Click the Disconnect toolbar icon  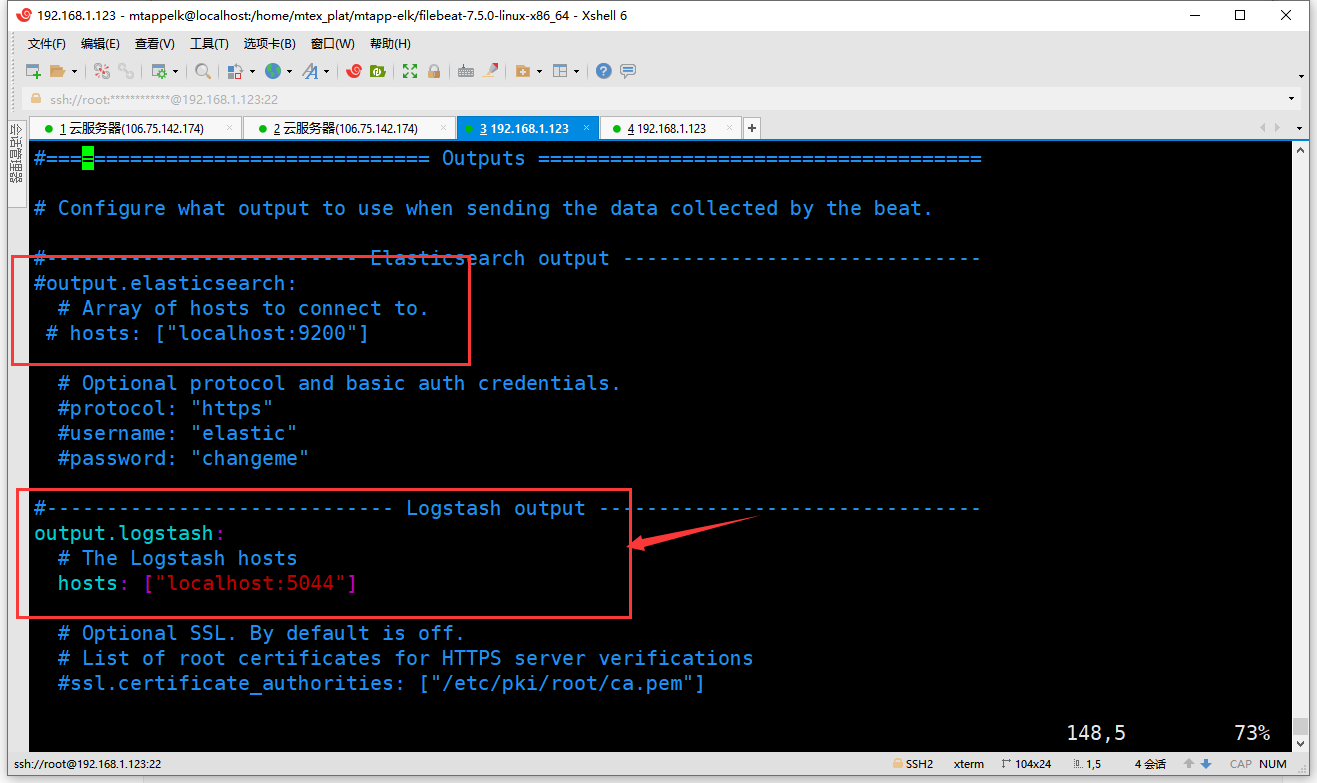click(102, 71)
